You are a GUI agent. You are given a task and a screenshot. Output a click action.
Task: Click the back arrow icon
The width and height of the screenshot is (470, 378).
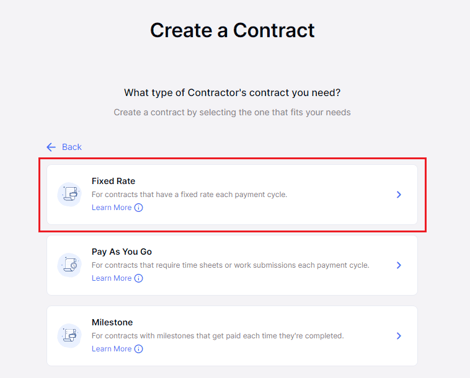pyautogui.click(x=51, y=147)
